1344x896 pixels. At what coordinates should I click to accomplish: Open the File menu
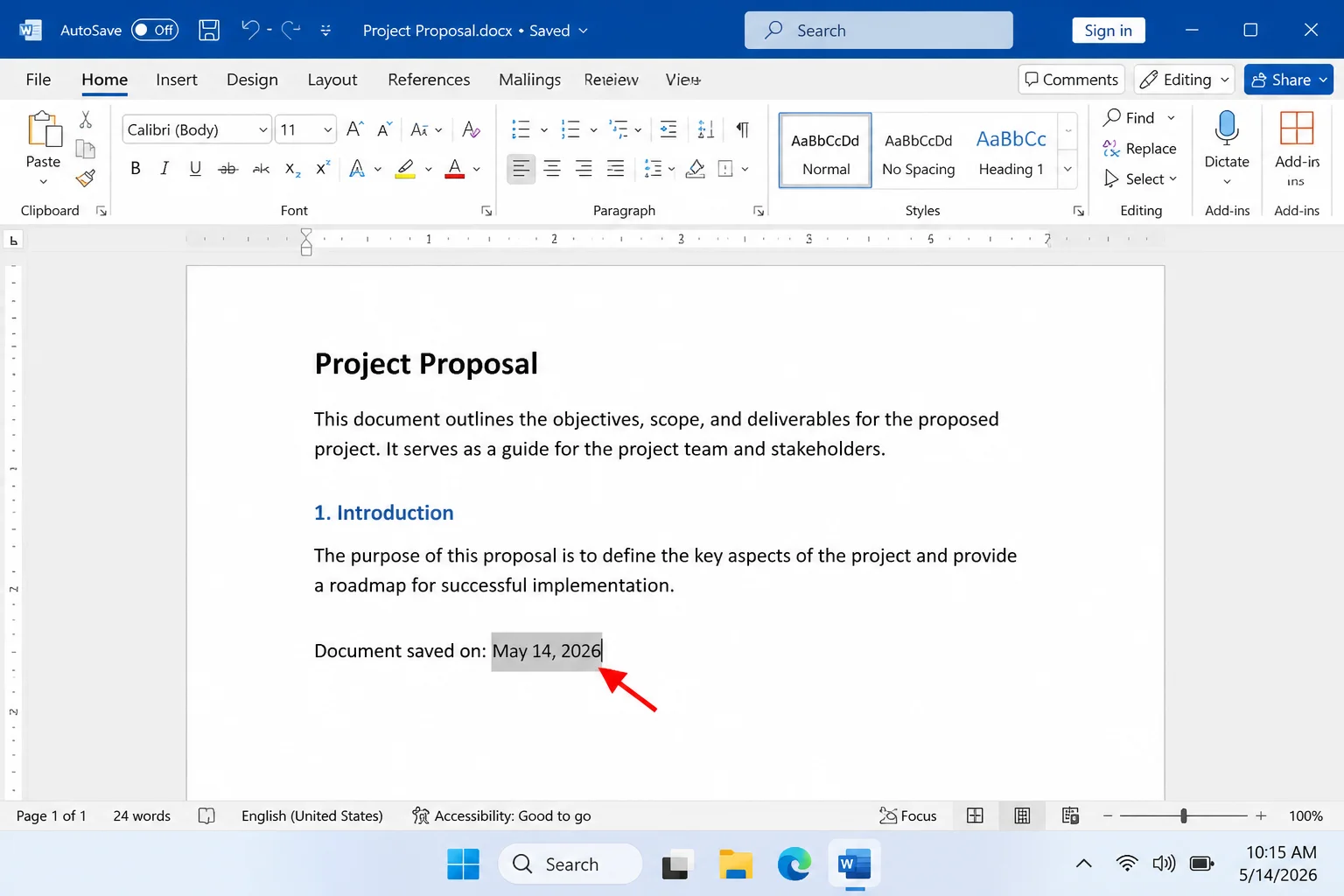click(38, 80)
